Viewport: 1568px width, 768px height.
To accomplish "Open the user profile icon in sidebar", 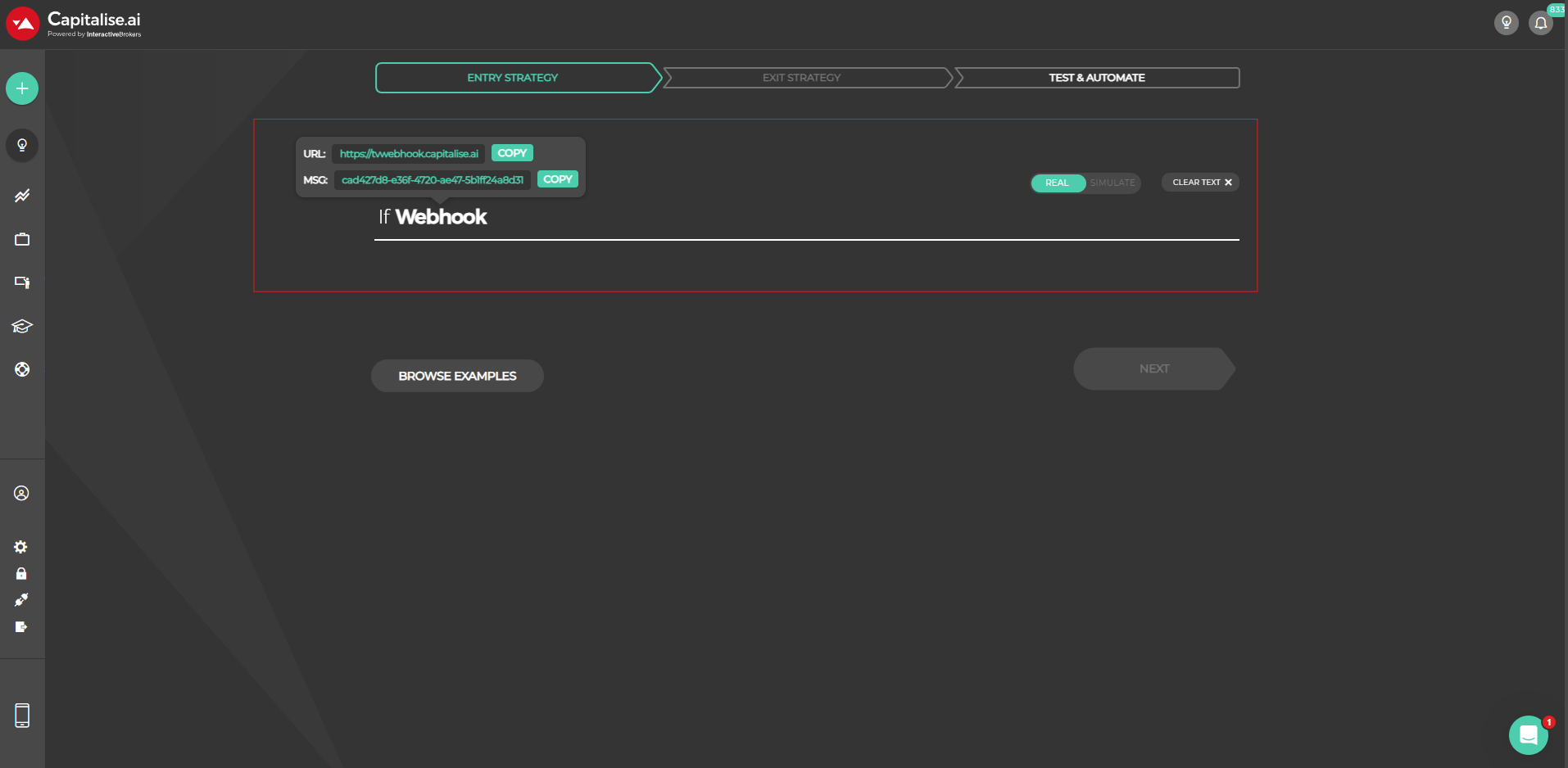I will pyautogui.click(x=22, y=493).
